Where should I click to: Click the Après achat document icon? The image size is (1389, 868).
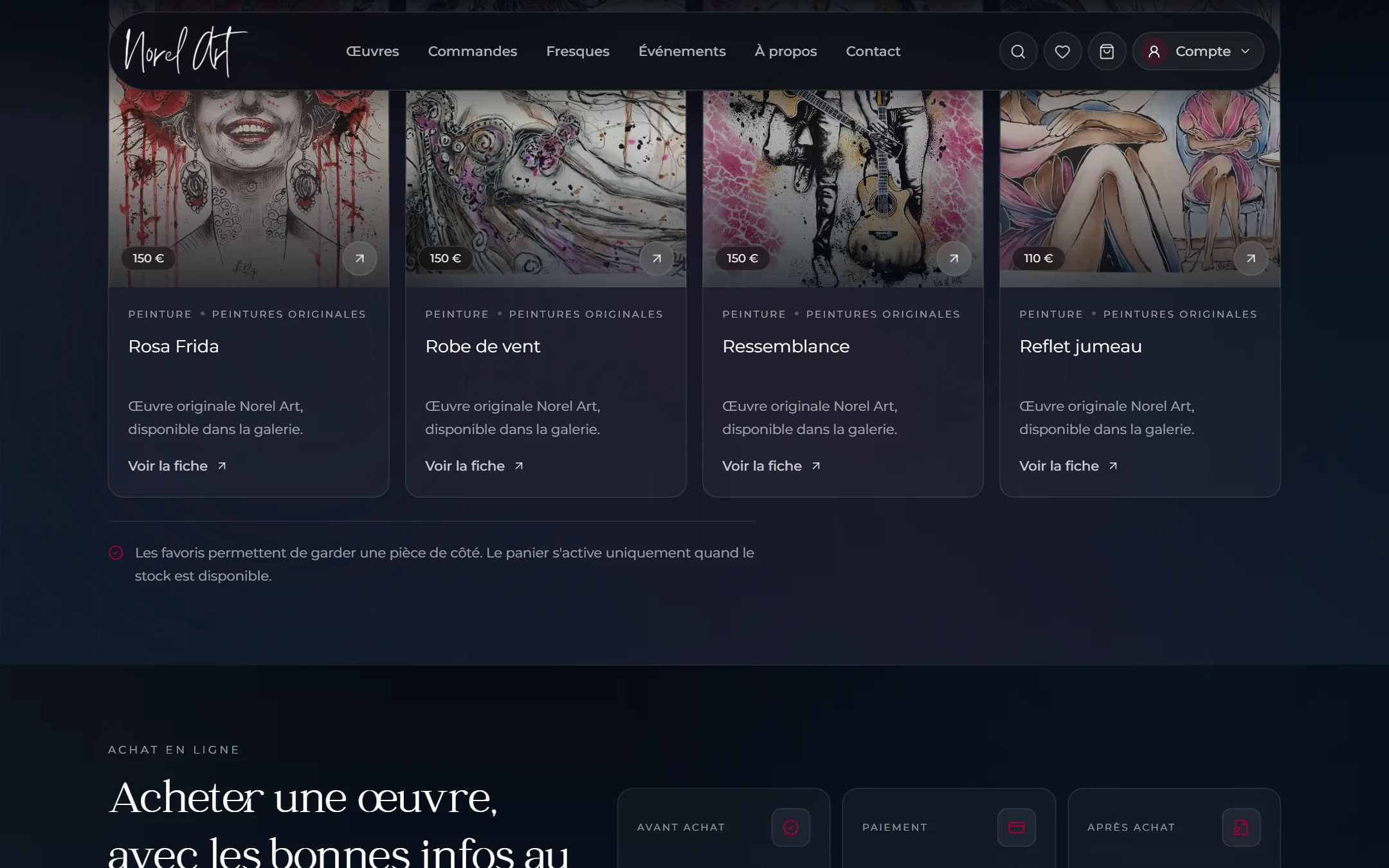[x=1241, y=827]
